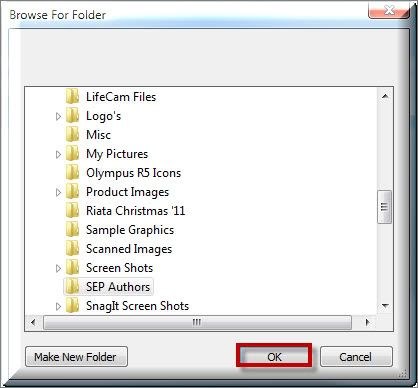Click the Product Images folder icon
Viewport: 418px width, 388px height.
tap(72, 192)
